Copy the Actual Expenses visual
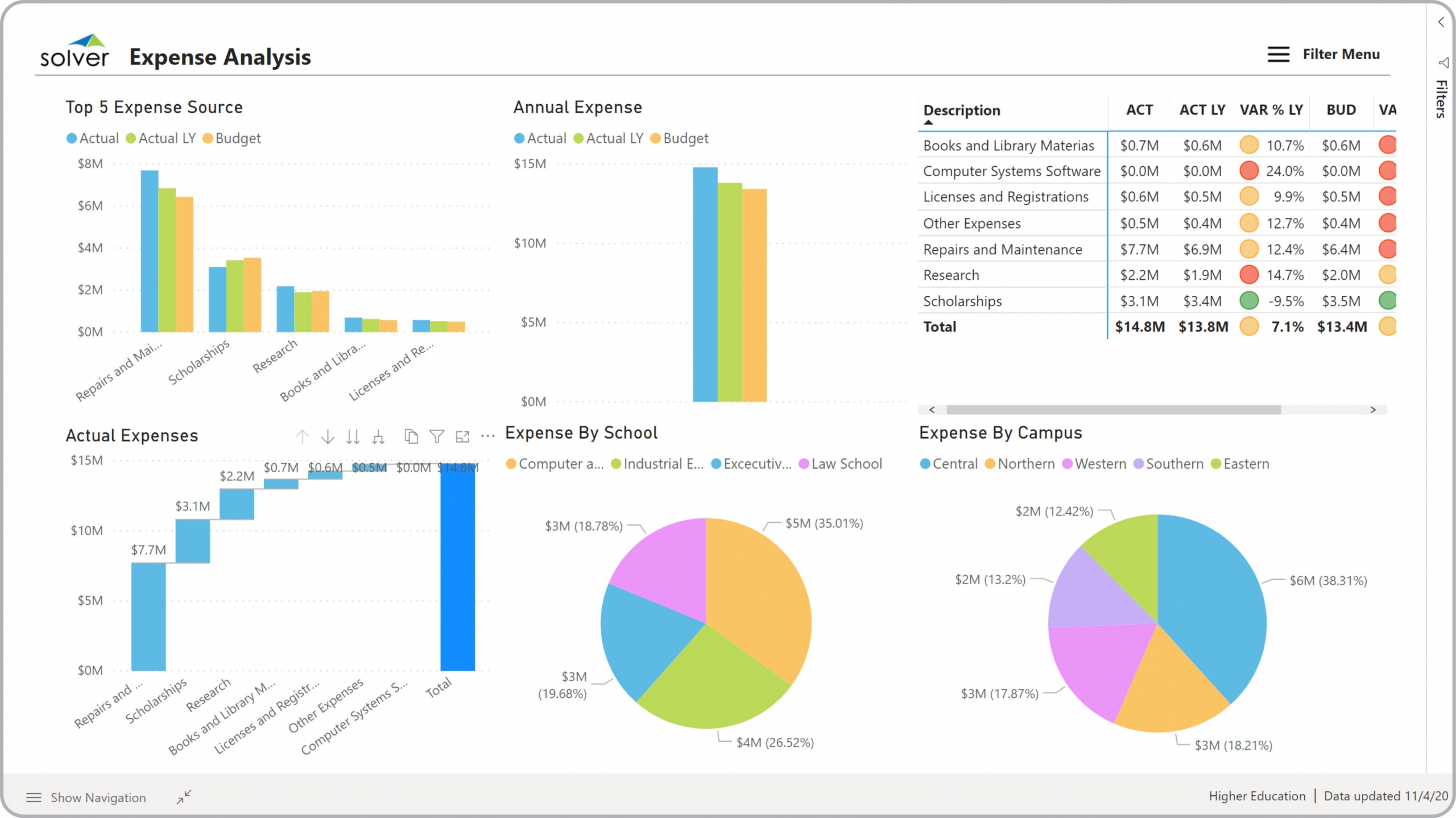This screenshot has height=818, width=1456. tap(411, 437)
